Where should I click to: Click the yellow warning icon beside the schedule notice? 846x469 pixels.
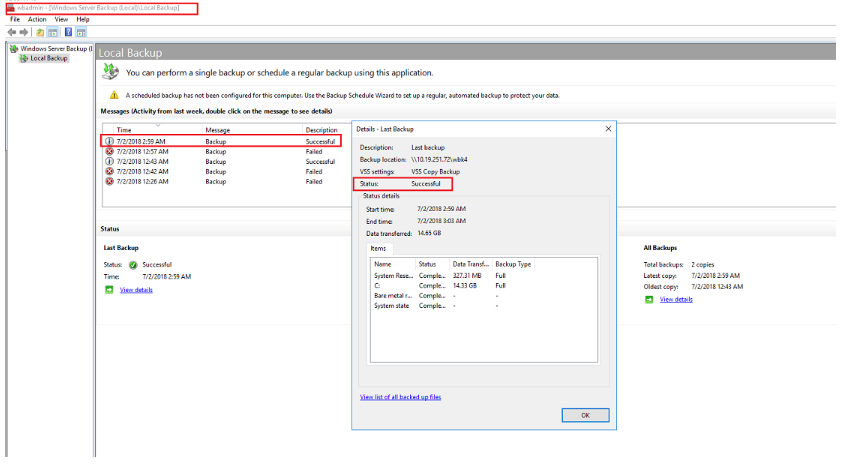pos(114,95)
